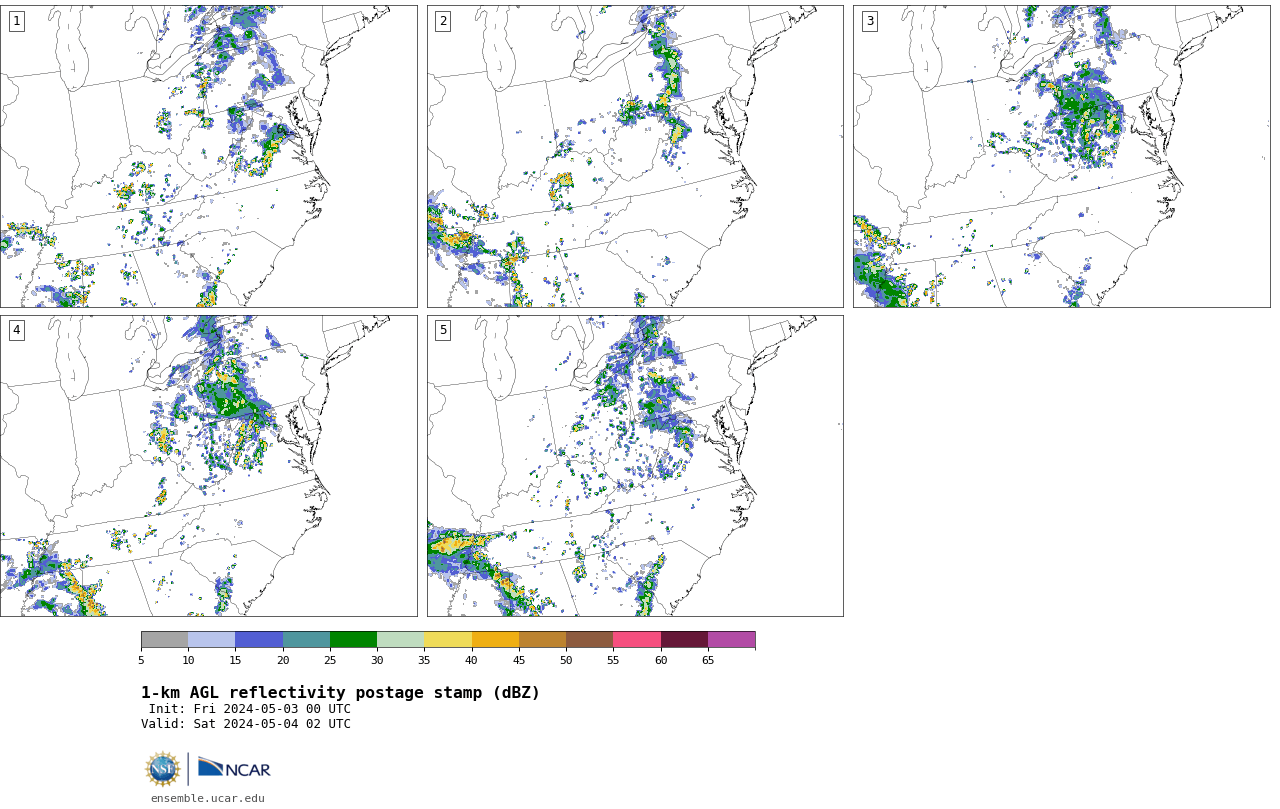Screen dimensions: 1280x809
Task: Select the gray 5-10 dBZ swatch
Action: click(164, 640)
